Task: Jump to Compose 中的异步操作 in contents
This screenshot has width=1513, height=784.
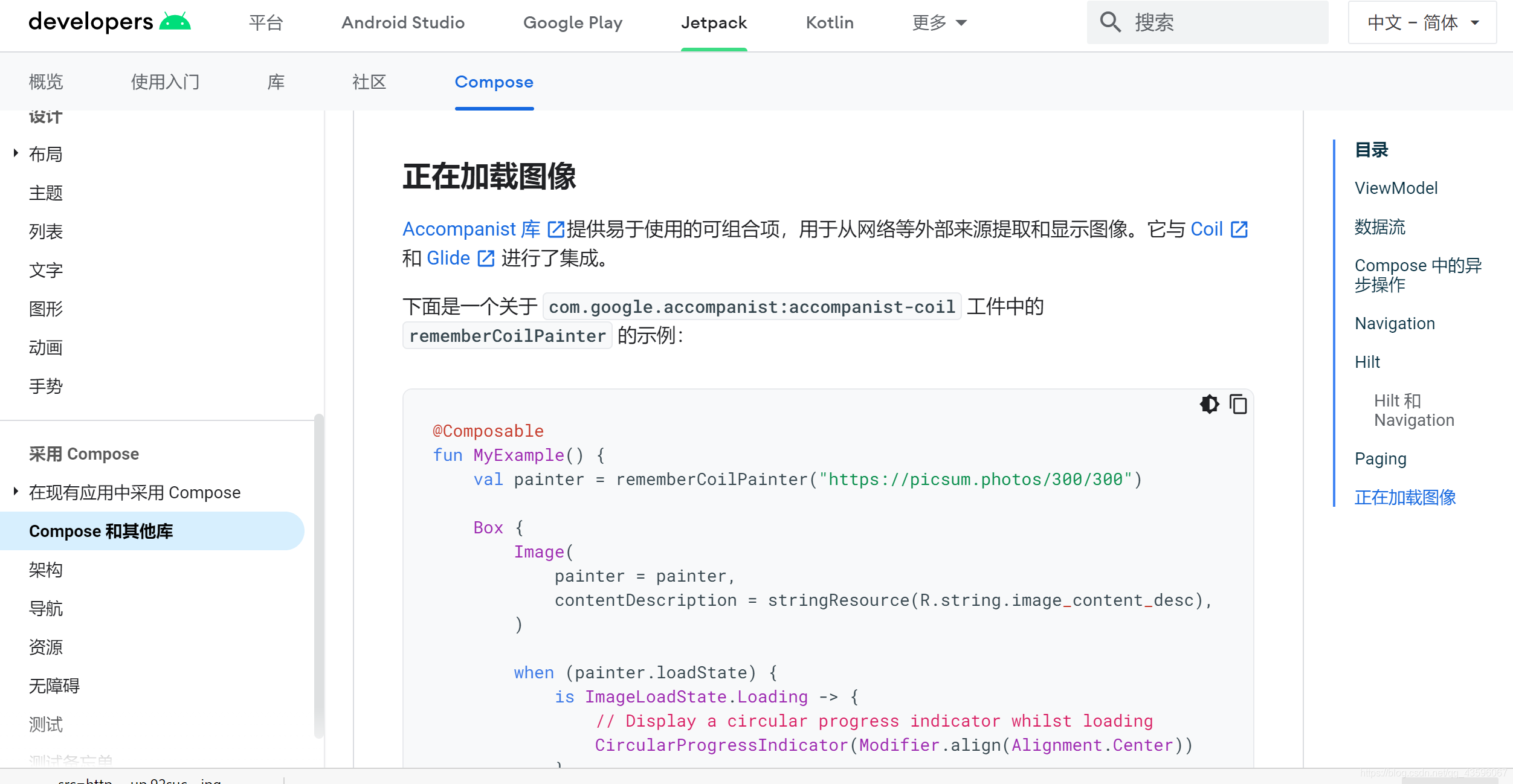Action: point(1418,275)
